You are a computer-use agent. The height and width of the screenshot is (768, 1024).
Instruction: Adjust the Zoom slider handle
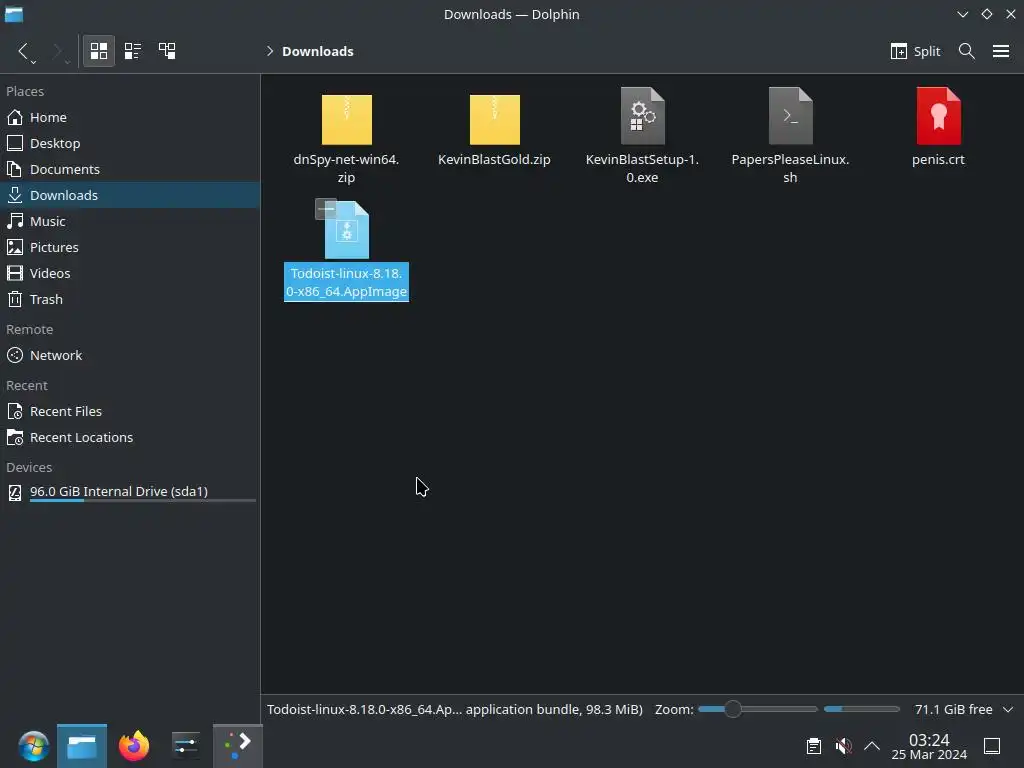[x=732, y=709]
